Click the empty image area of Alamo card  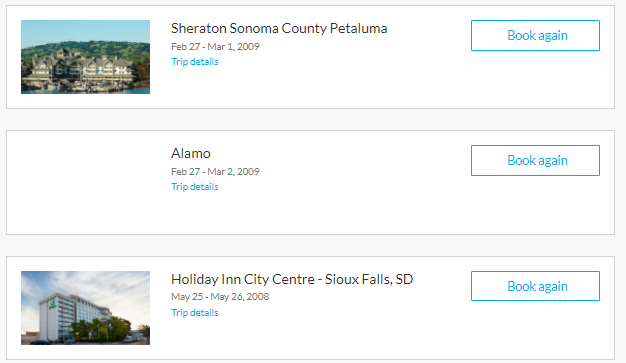click(x=85, y=182)
